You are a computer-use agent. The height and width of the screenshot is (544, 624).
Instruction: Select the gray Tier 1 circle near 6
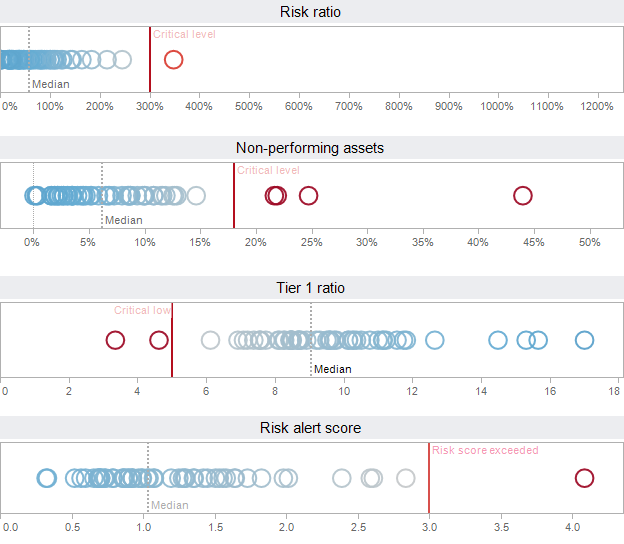click(210, 340)
